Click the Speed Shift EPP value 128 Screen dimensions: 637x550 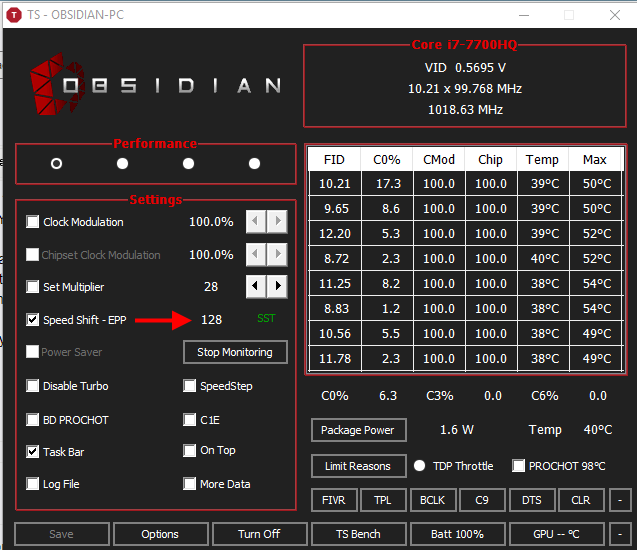coord(211,320)
